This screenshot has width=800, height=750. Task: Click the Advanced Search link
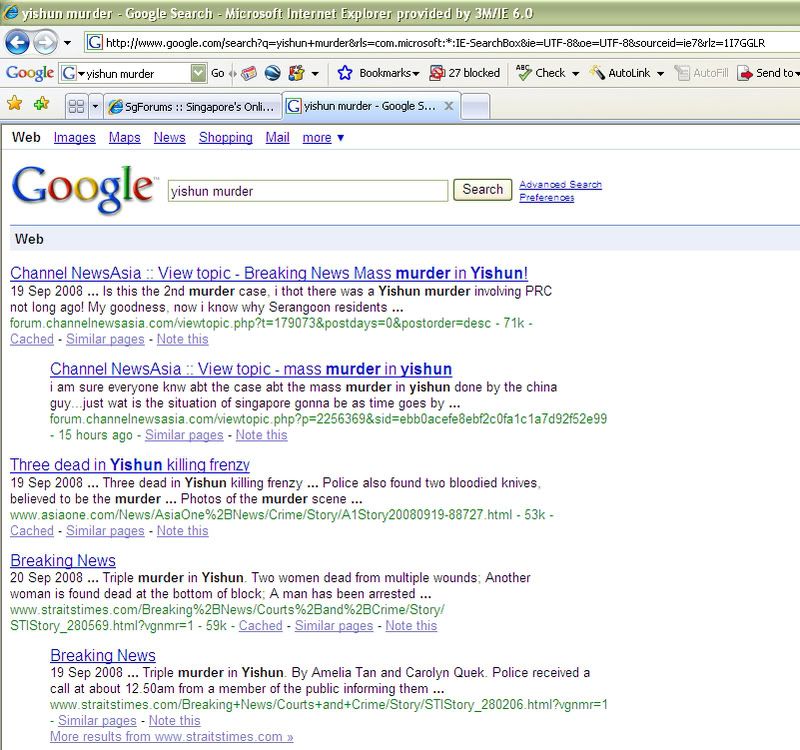[x=560, y=185]
